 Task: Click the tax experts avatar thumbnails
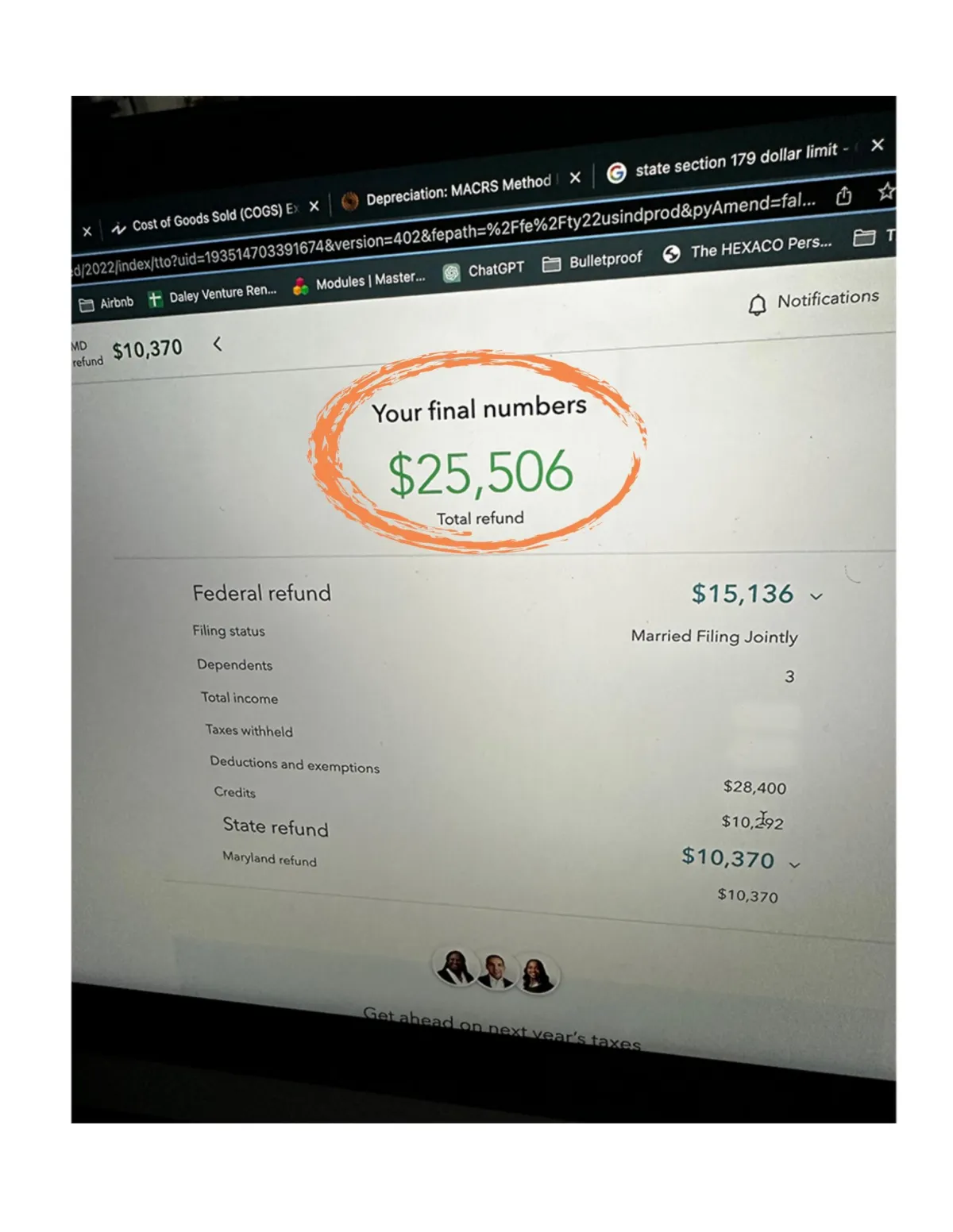pos(496,970)
